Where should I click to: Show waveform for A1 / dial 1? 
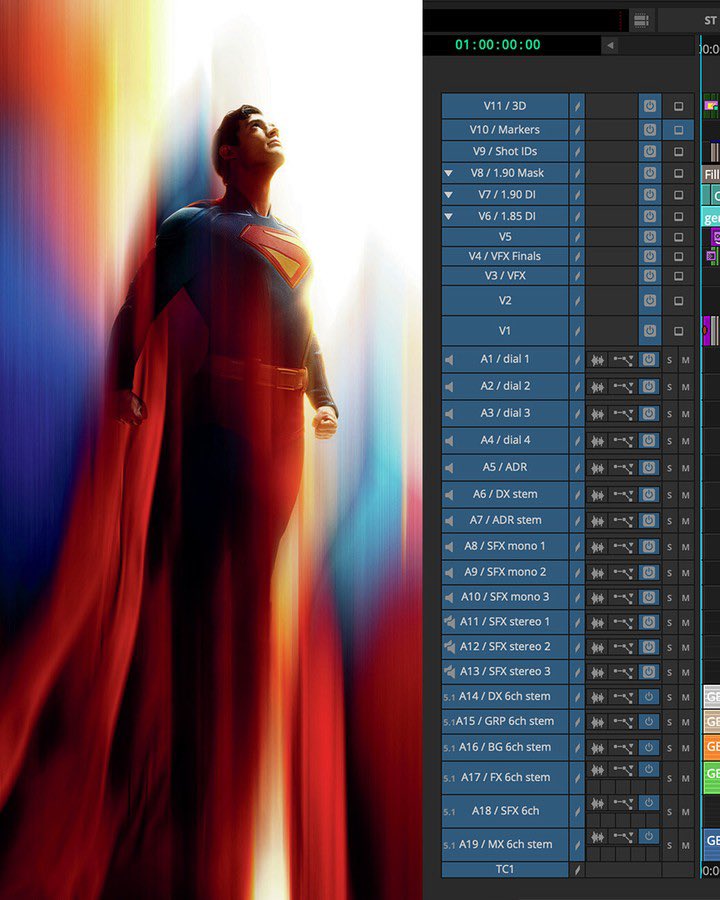(598, 360)
